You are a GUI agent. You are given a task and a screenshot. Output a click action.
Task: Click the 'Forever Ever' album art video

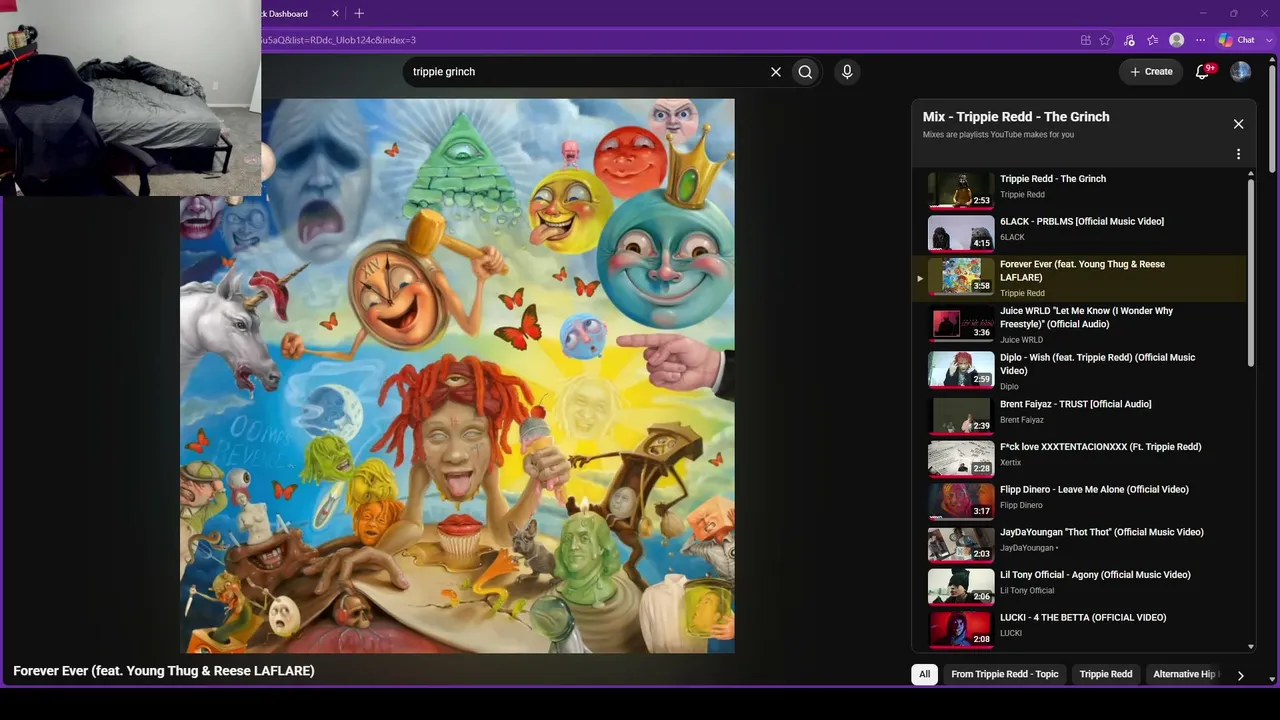click(x=457, y=375)
